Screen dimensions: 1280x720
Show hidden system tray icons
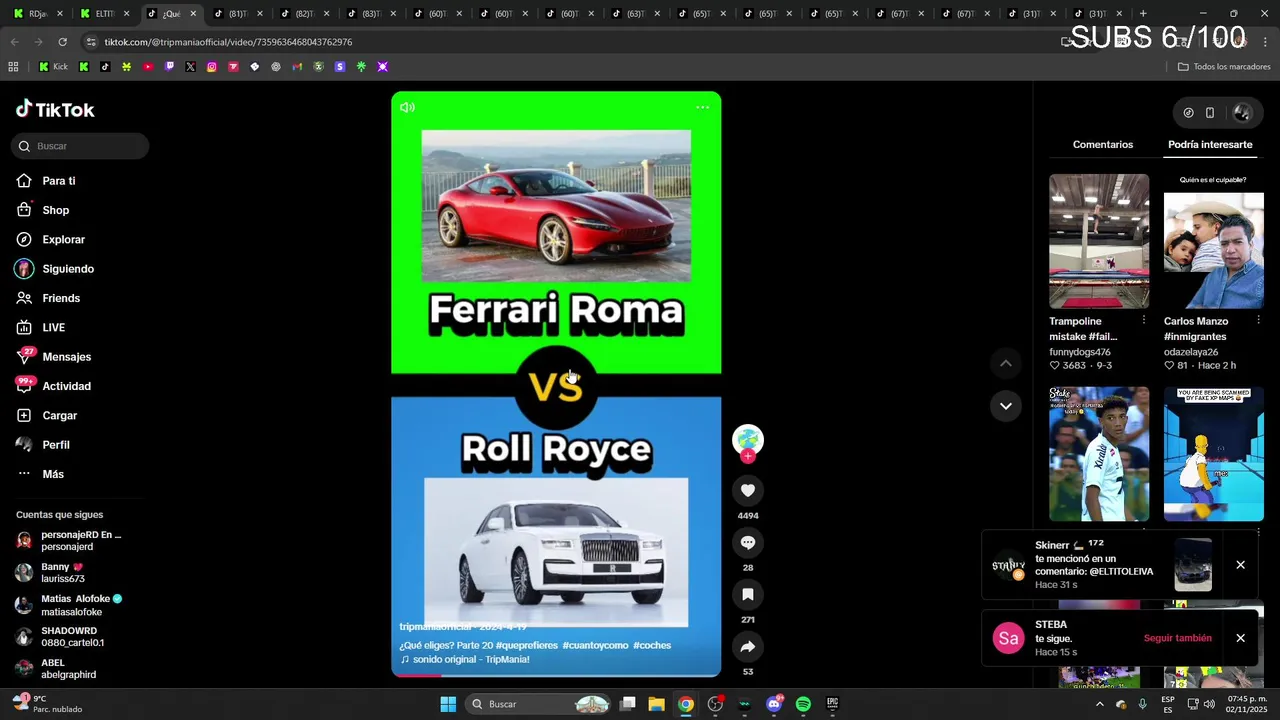tap(1099, 704)
